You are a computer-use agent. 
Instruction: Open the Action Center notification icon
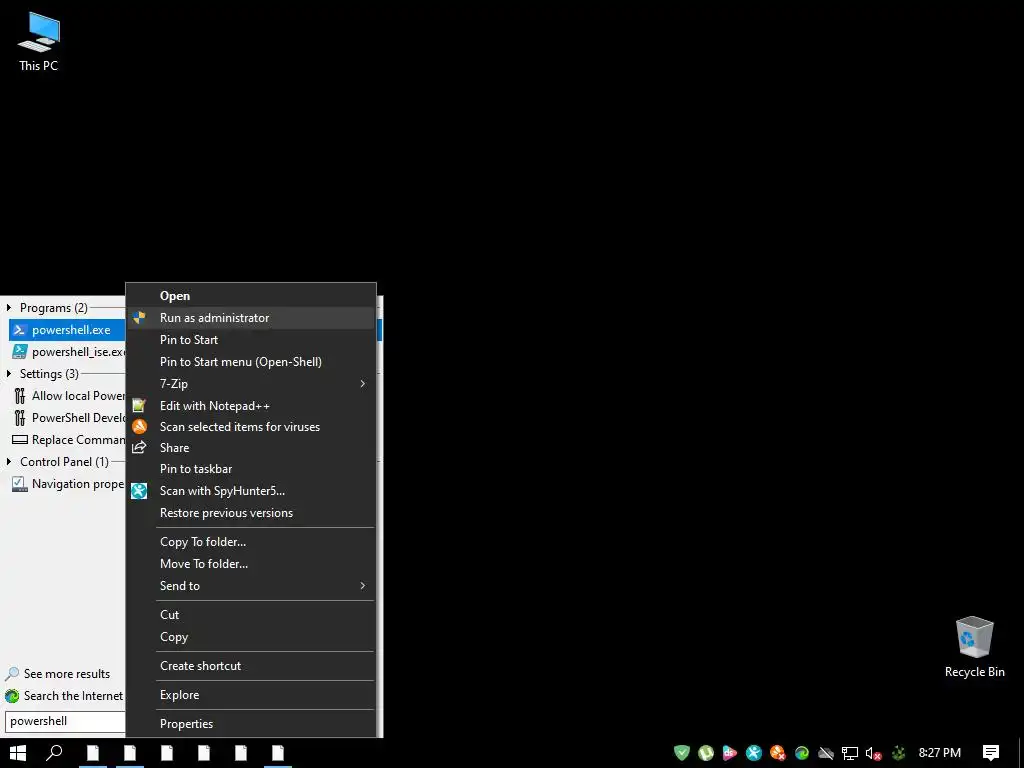pyautogui.click(x=991, y=753)
